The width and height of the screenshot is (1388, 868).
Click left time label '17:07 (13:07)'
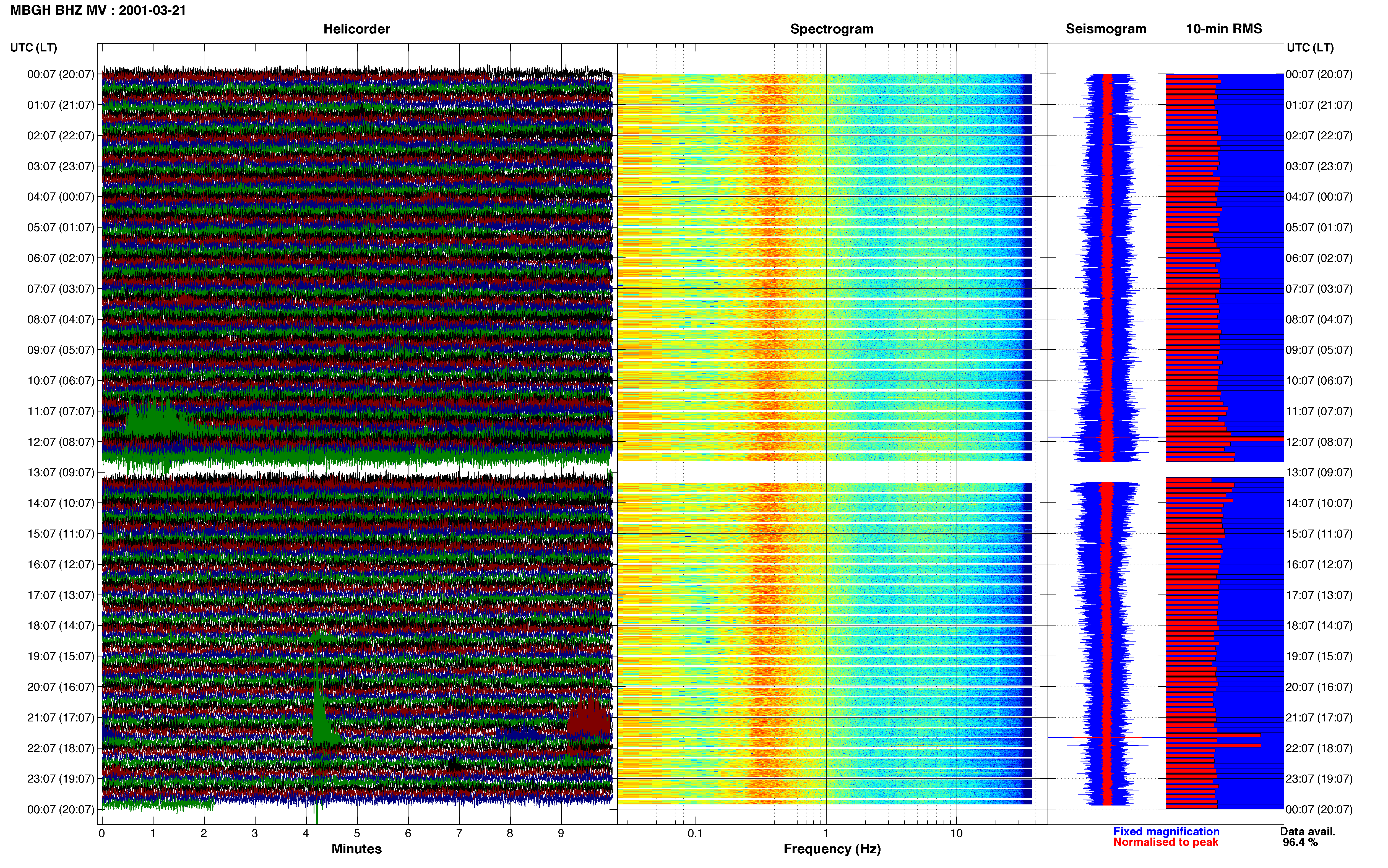61,595
